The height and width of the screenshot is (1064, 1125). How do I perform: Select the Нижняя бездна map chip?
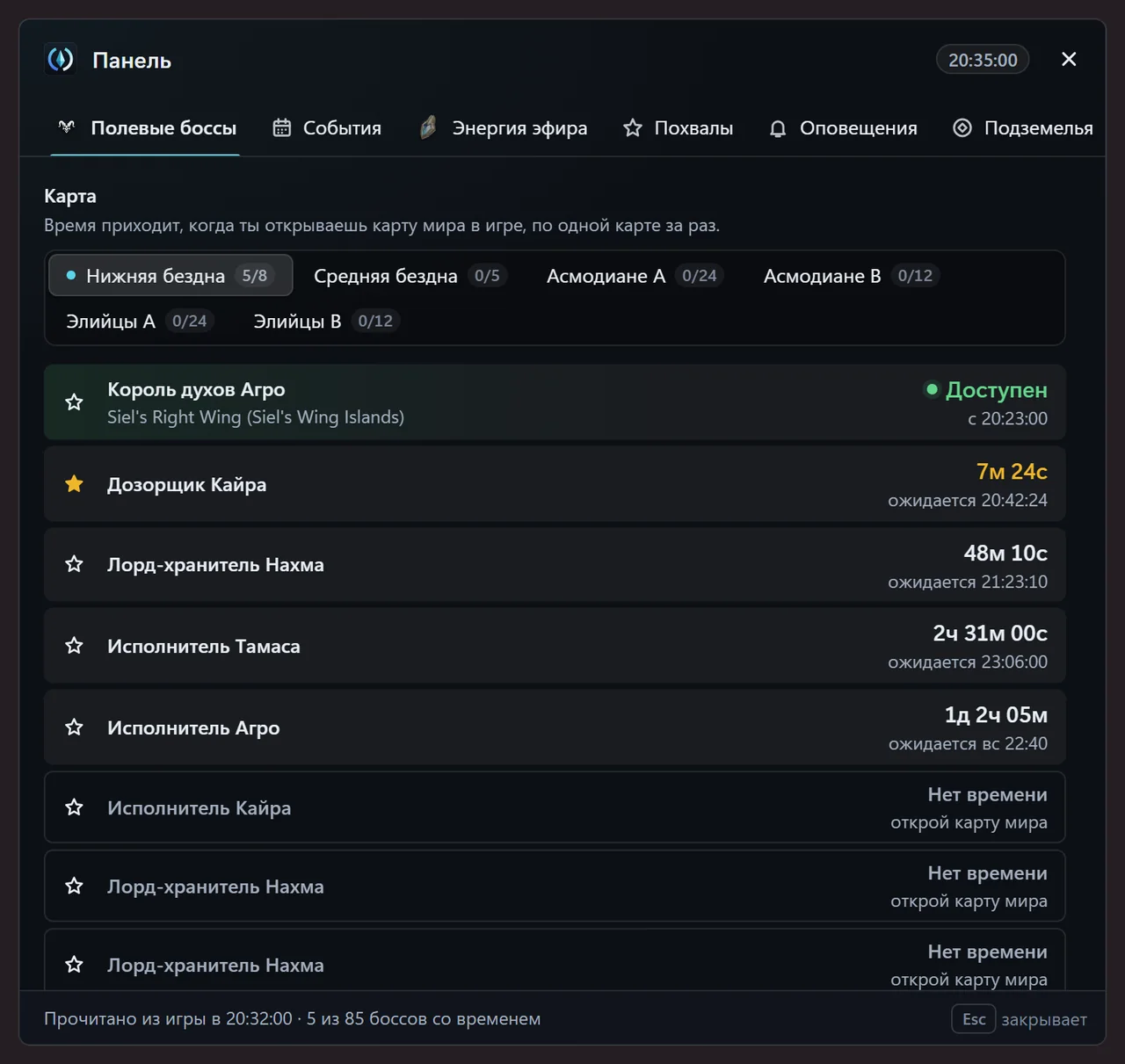click(171, 276)
